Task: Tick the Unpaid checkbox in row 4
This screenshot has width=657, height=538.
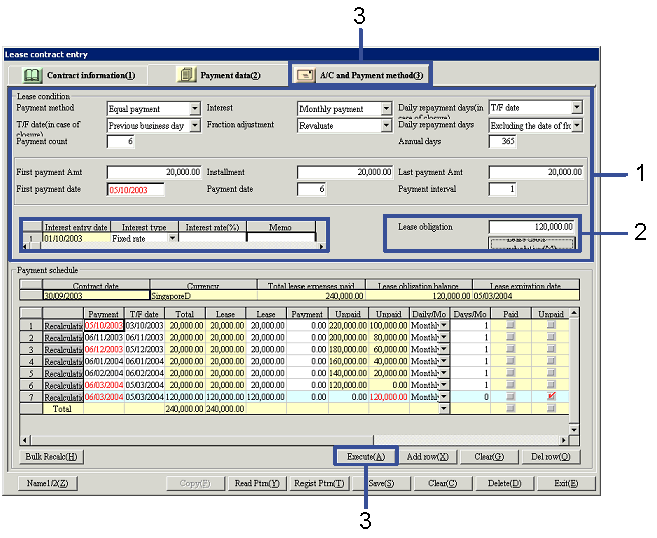Action: [551, 361]
